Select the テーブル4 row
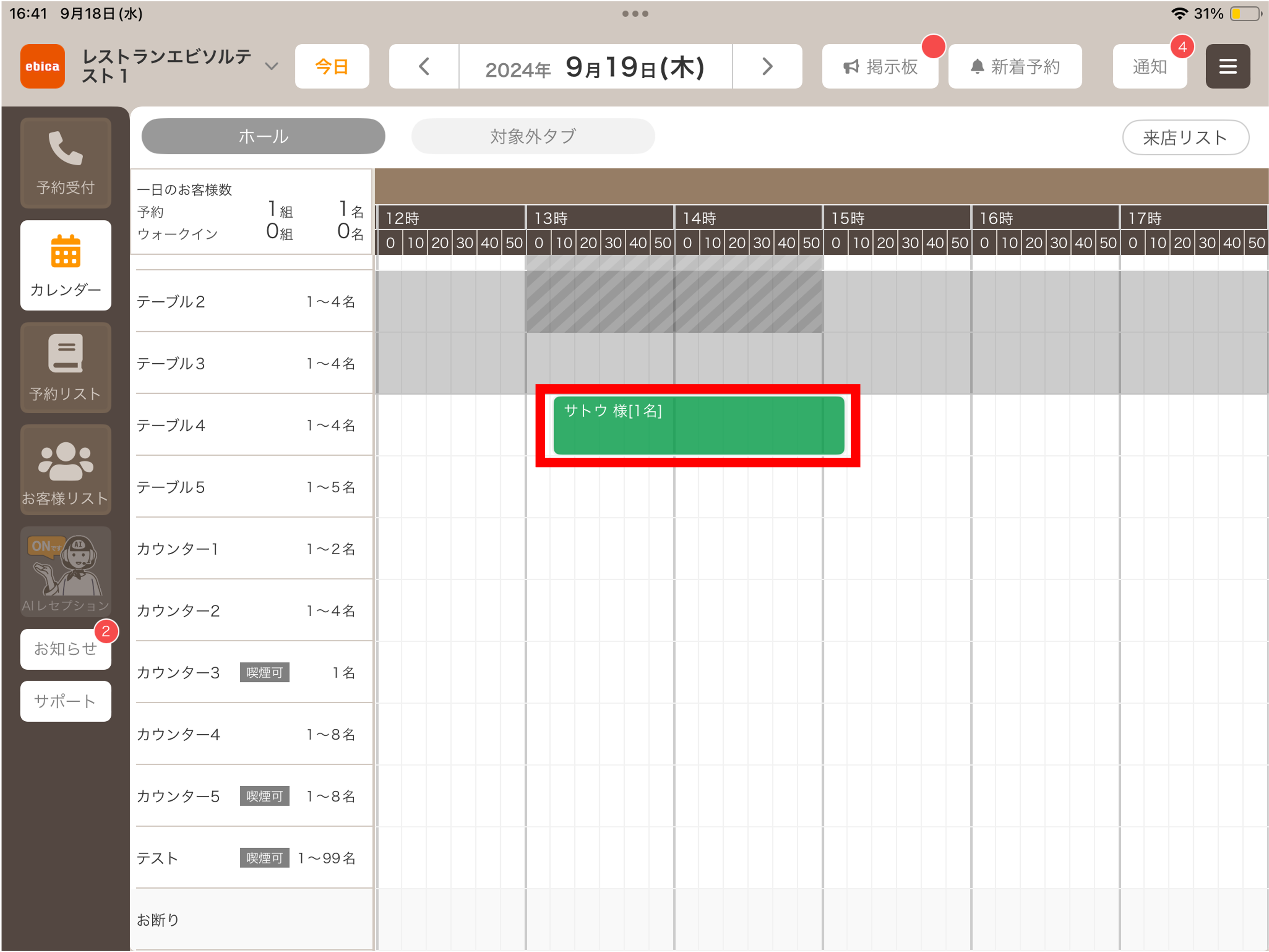This screenshot has width=1269, height=952. pos(253,425)
